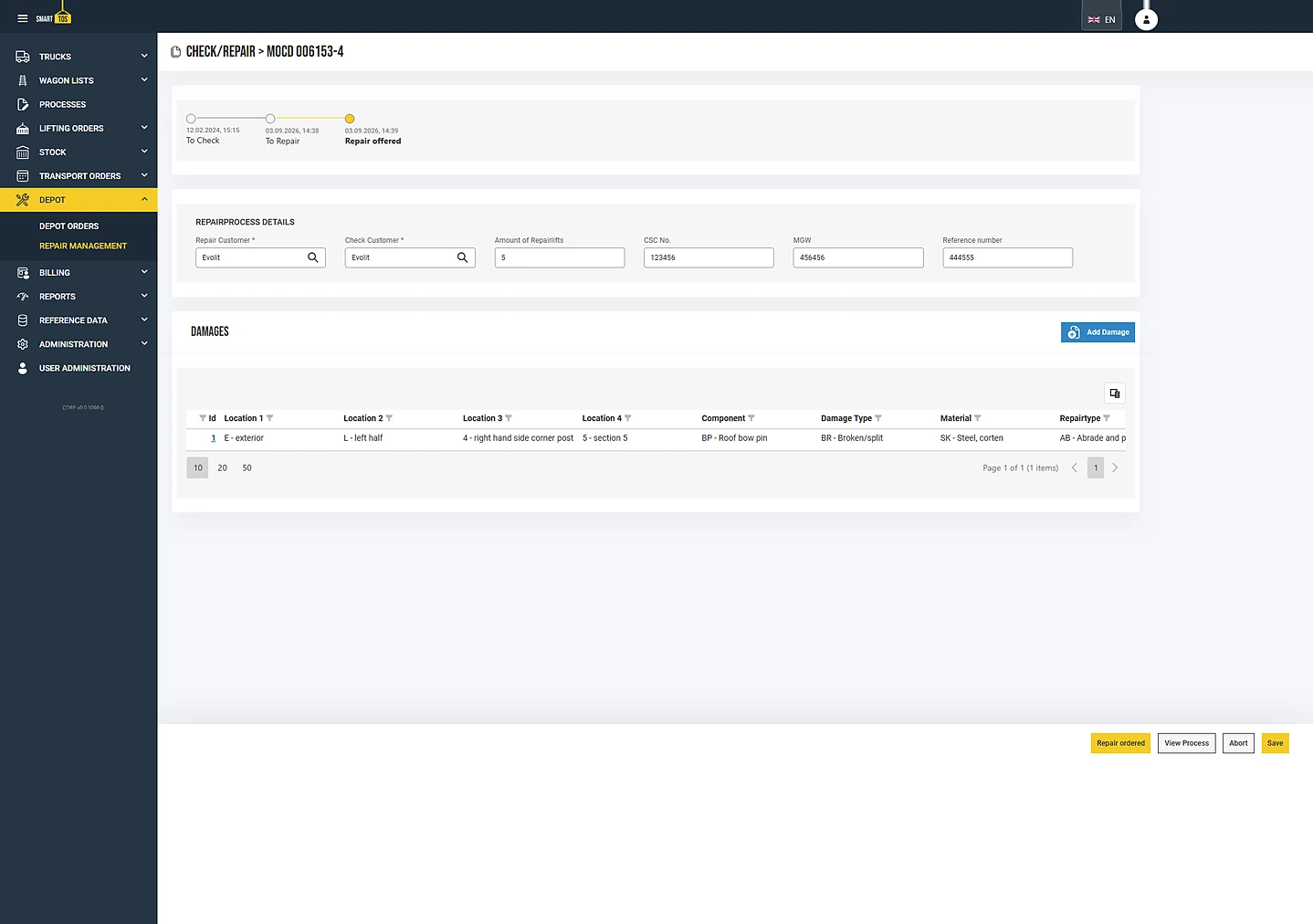Screen dimensions: 1313x924
Task: Click the Lifting Orders sidebar icon
Action: tap(23, 128)
